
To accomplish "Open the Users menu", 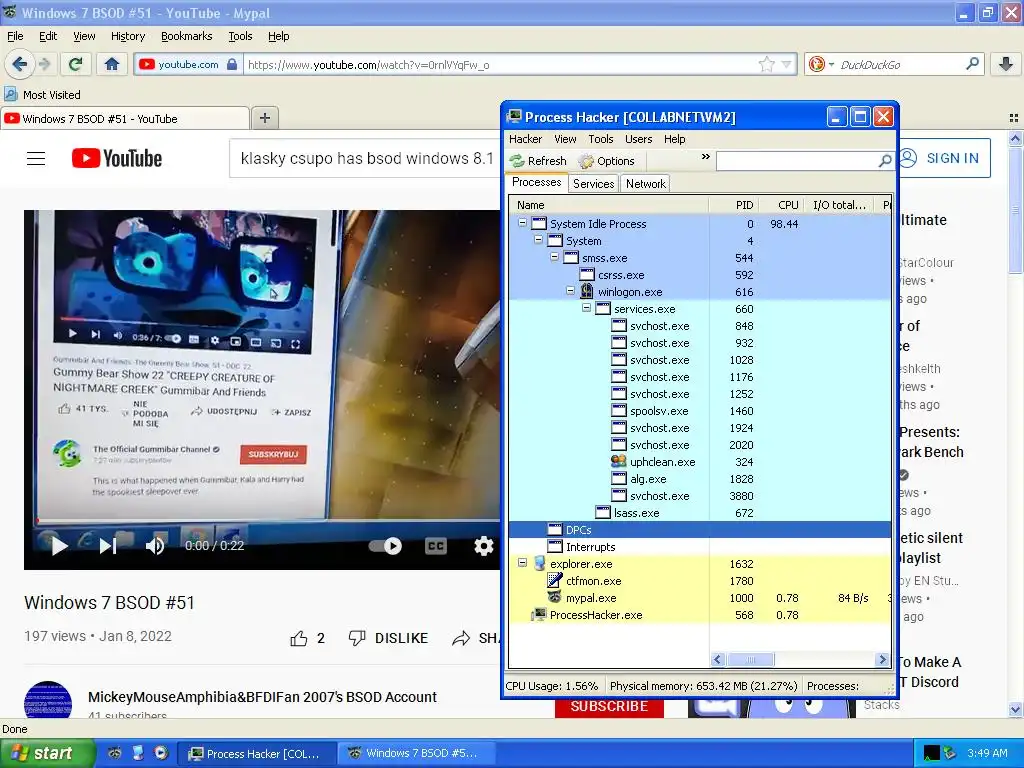I will coord(638,139).
